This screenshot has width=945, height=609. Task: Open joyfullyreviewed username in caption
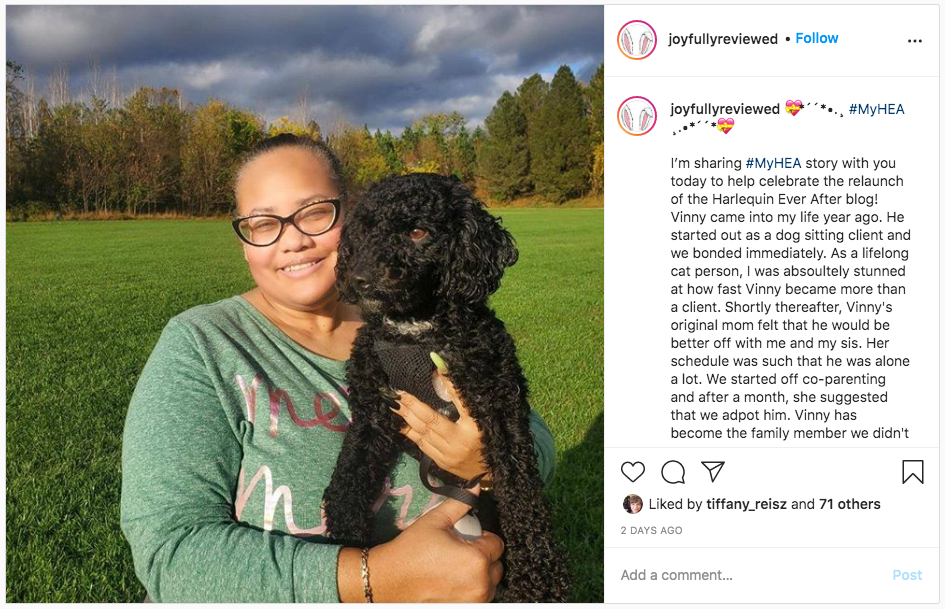coord(725,109)
